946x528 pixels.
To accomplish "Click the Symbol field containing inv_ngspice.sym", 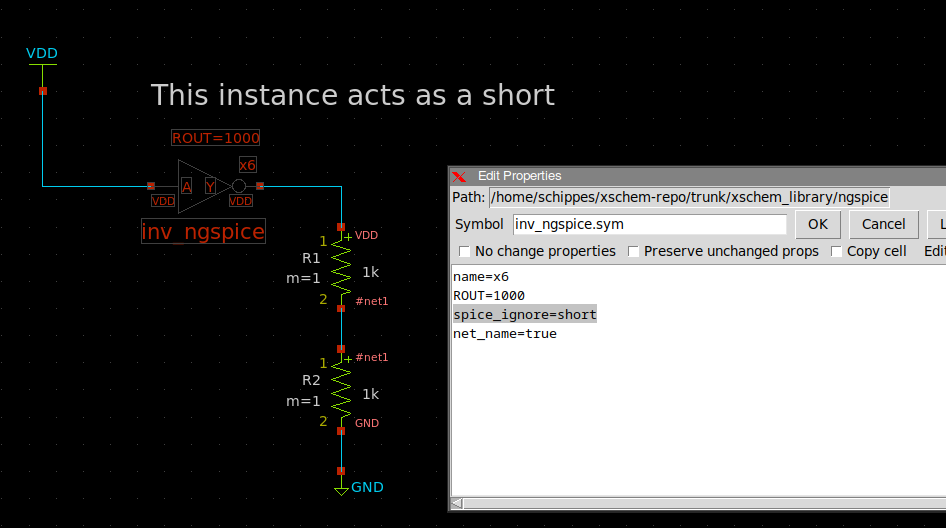I will (650, 224).
